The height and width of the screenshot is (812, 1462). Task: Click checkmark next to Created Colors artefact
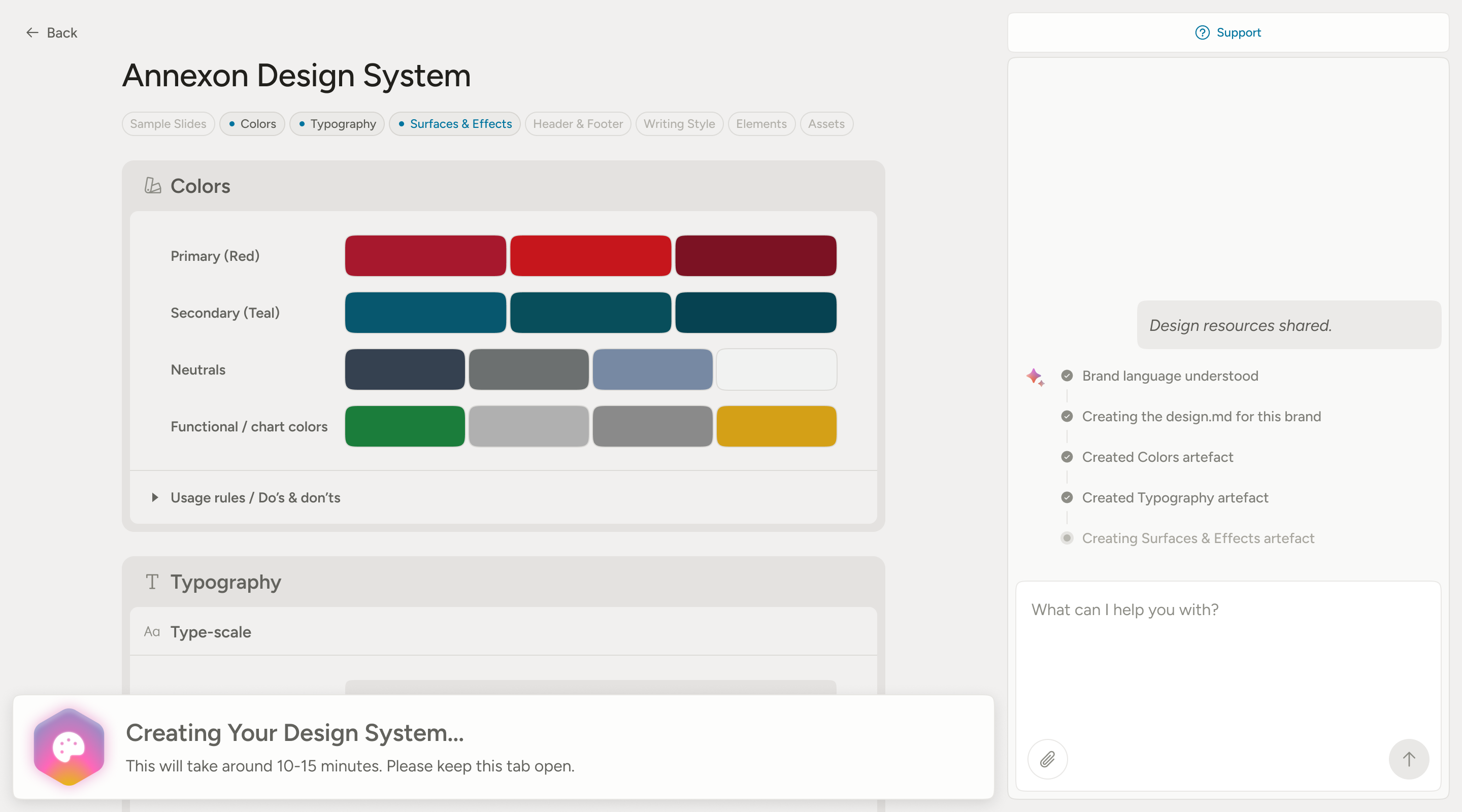coord(1067,457)
